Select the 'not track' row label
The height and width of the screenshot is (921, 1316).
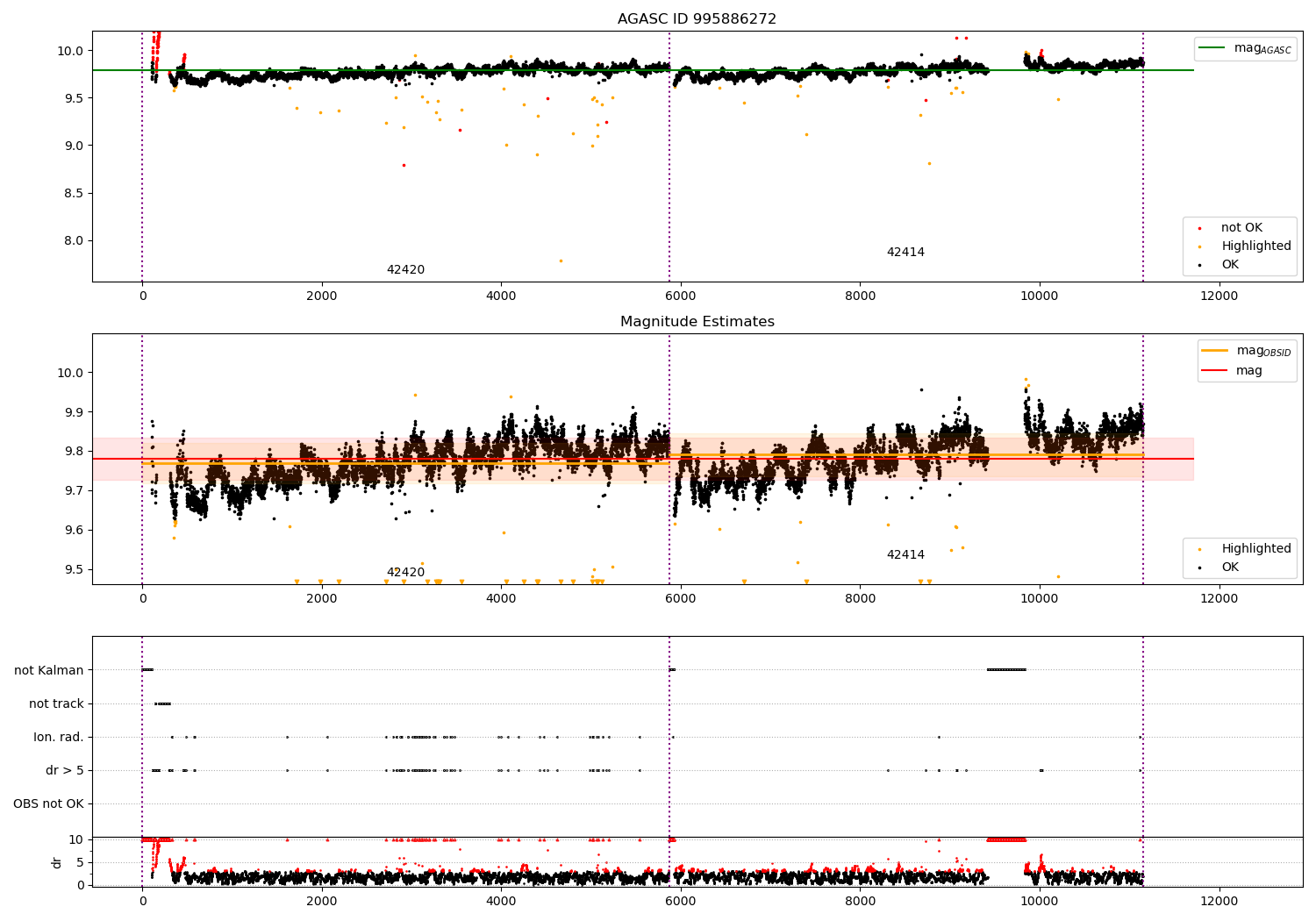[56, 703]
